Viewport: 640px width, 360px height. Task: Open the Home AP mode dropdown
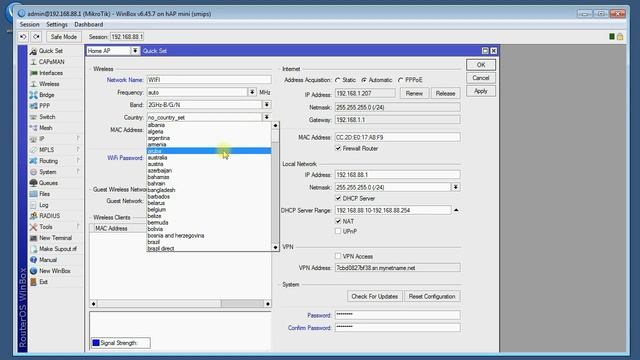tap(135, 51)
